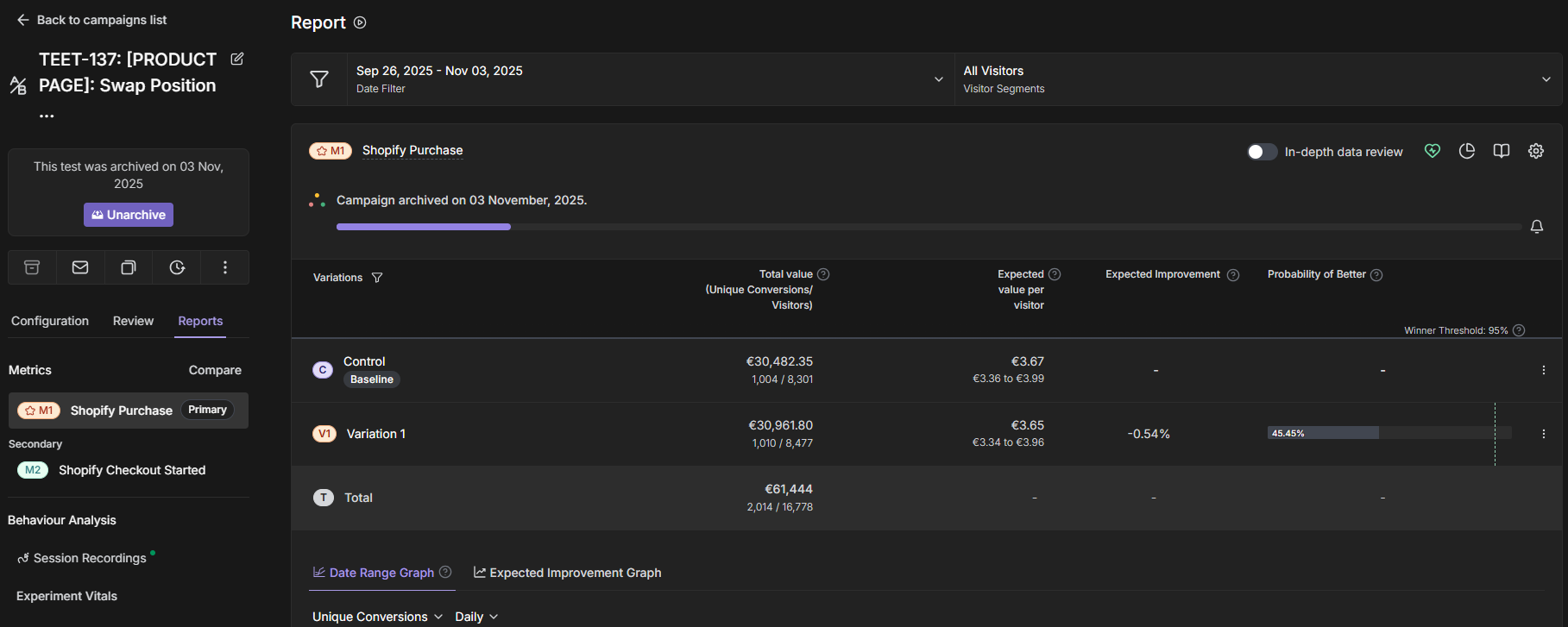Toggle the In-depth data review switch
1568x627 pixels.
(1262, 152)
